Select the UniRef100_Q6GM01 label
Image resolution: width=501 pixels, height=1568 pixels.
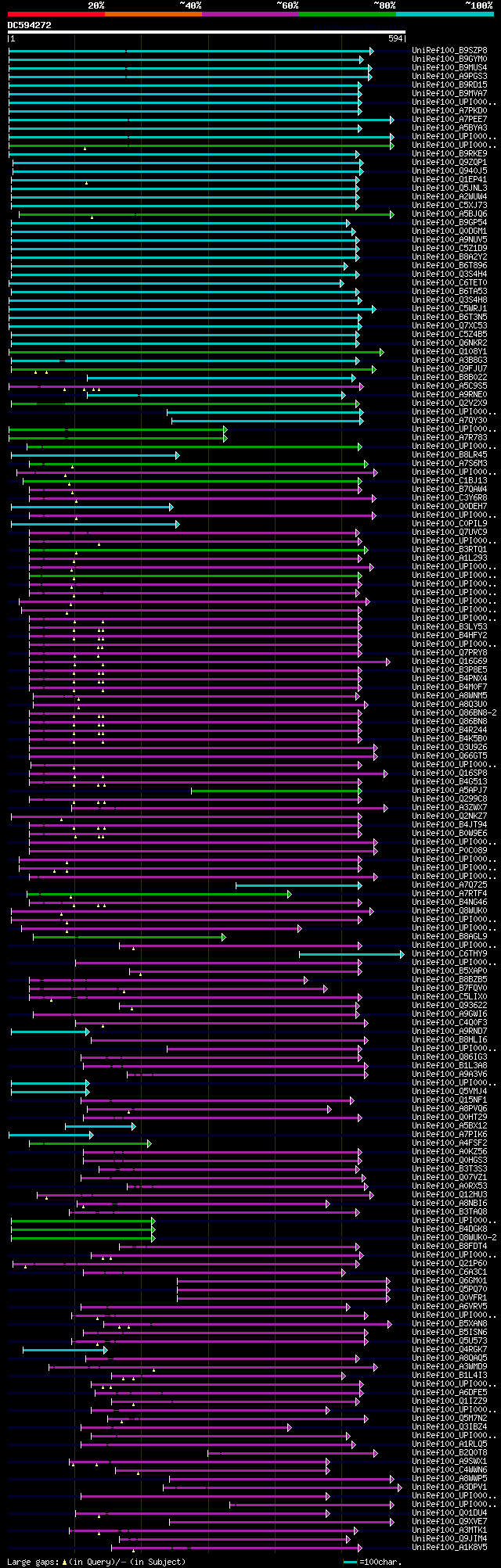(x=449, y=1281)
